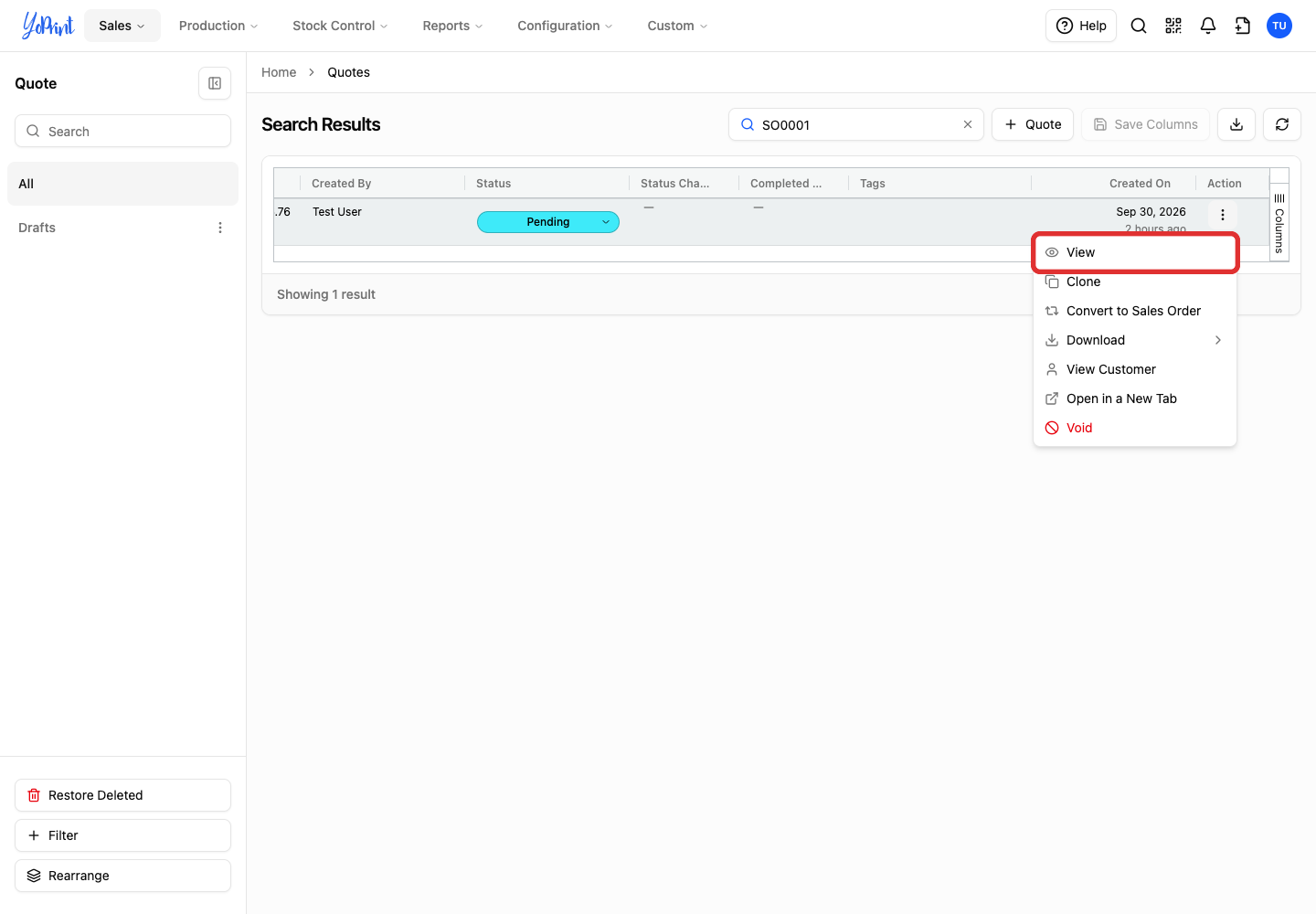The image size is (1316, 914).
Task: Click the new document icon in the header
Action: 1243,26
